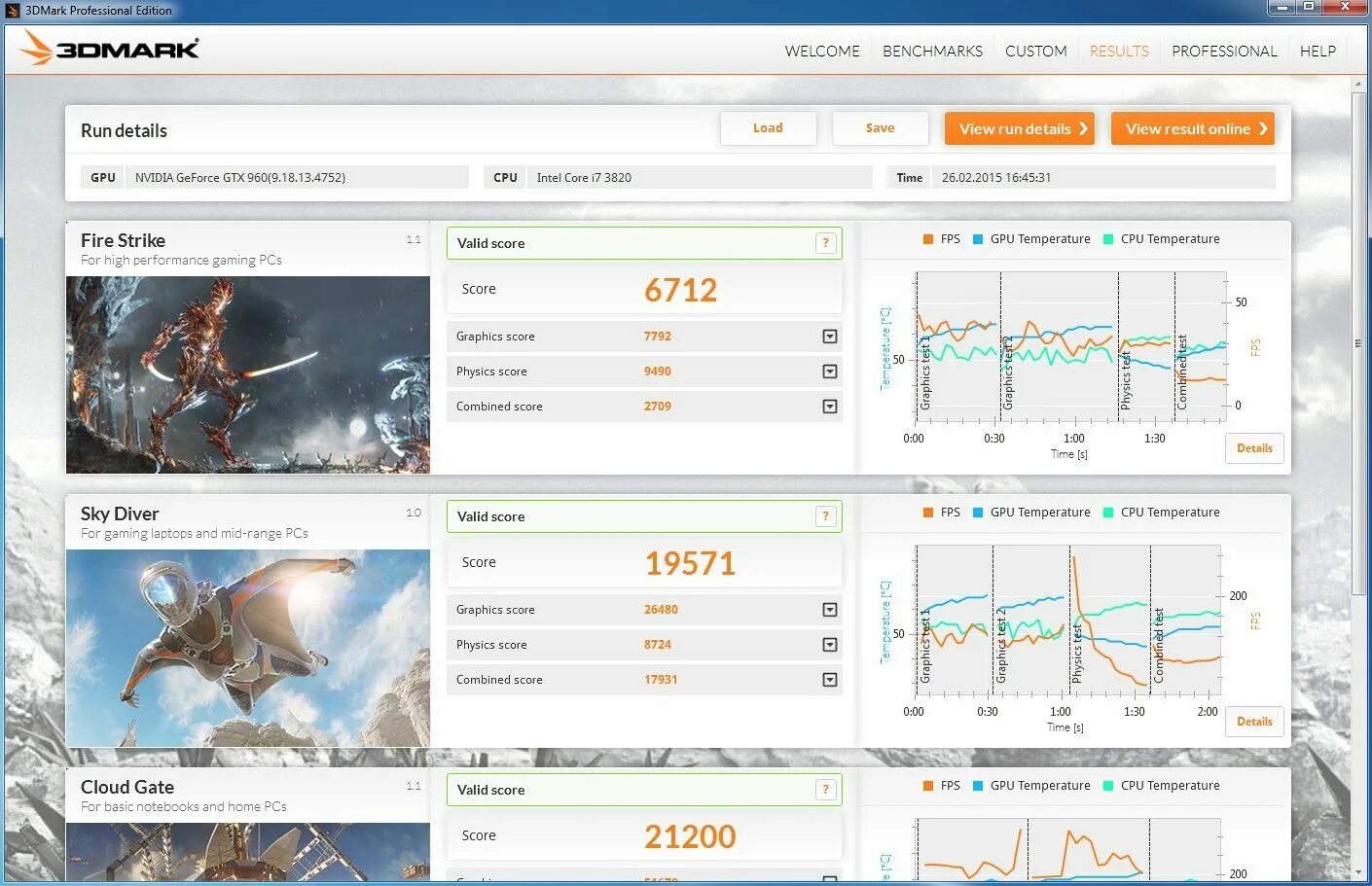Click the Run details heading
The image size is (1372, 886).
pyautogui.click(x=124, y=130)
